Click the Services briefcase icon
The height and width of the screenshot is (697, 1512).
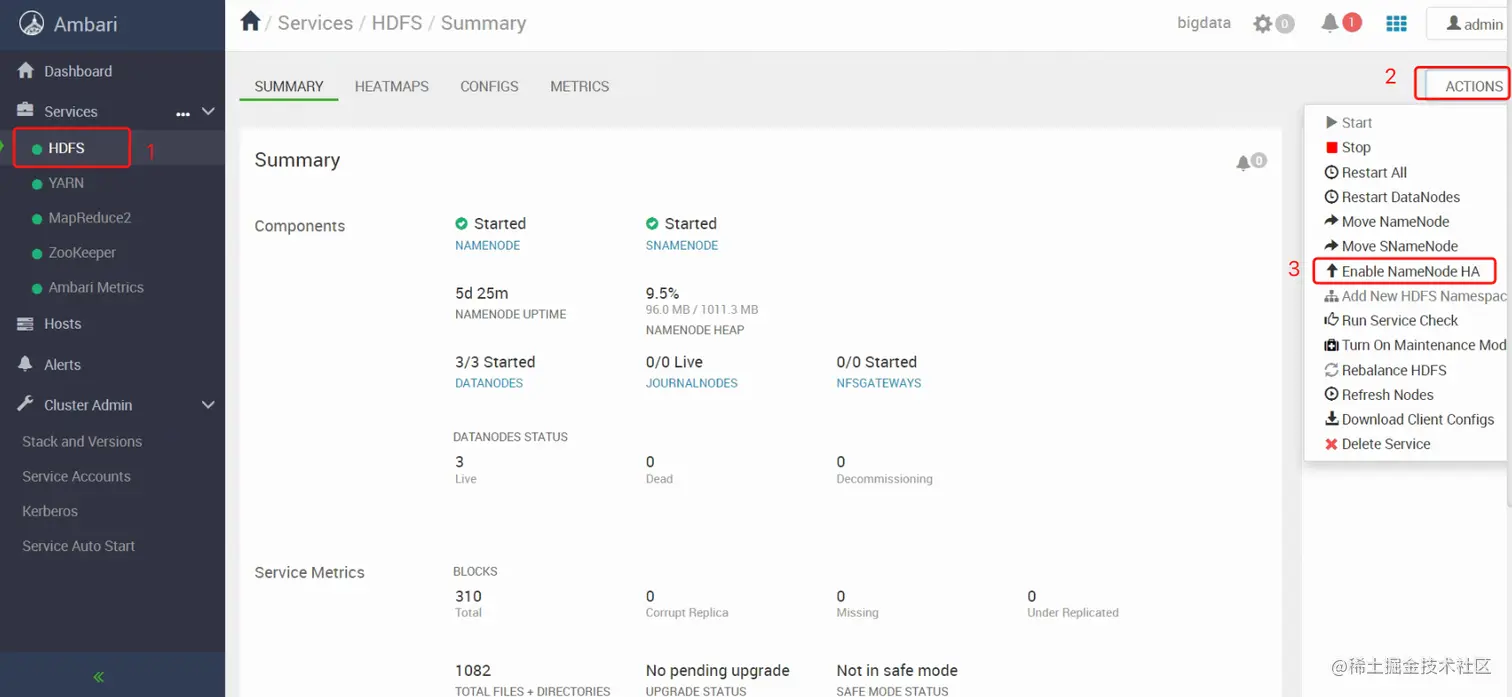tap(26, 111)
